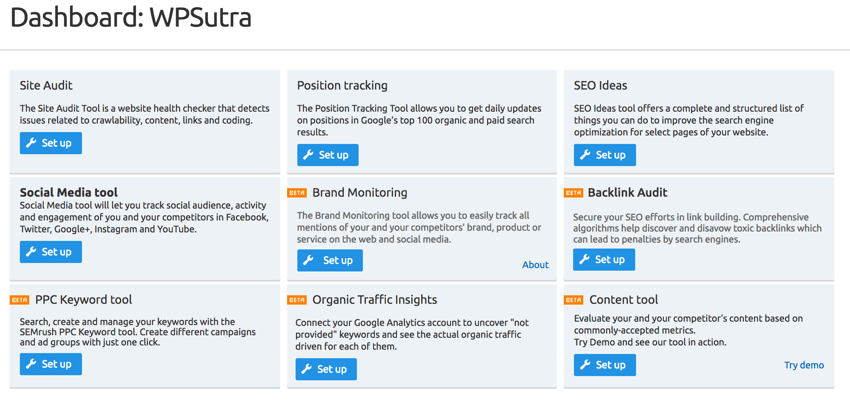Click the Backlink Audit description paragraph

(697, 228)
